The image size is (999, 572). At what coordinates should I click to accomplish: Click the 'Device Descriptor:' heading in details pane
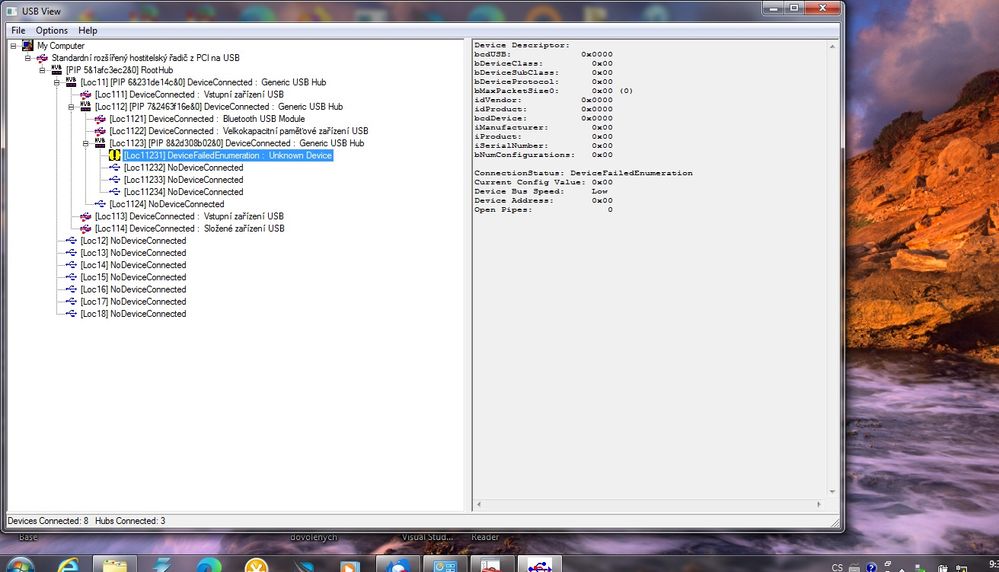[x=522, y=45]
